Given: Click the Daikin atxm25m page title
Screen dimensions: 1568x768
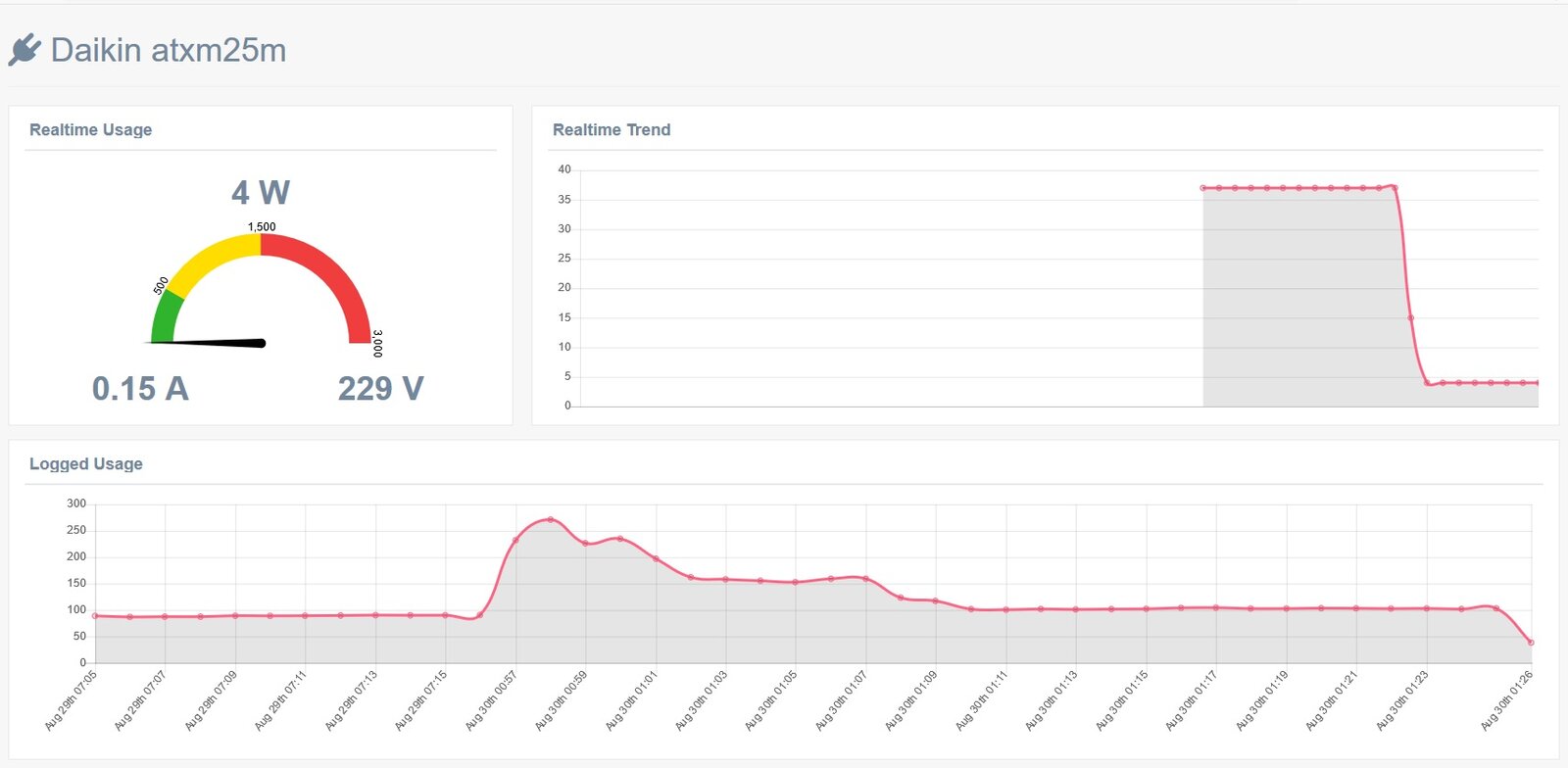Looking at the screenshot, I should (x=169, y=50).
